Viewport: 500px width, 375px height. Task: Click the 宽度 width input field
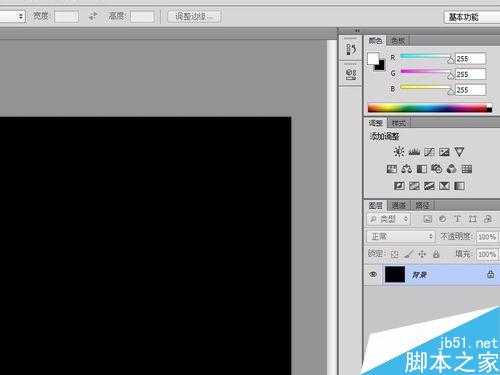[66, 16]
